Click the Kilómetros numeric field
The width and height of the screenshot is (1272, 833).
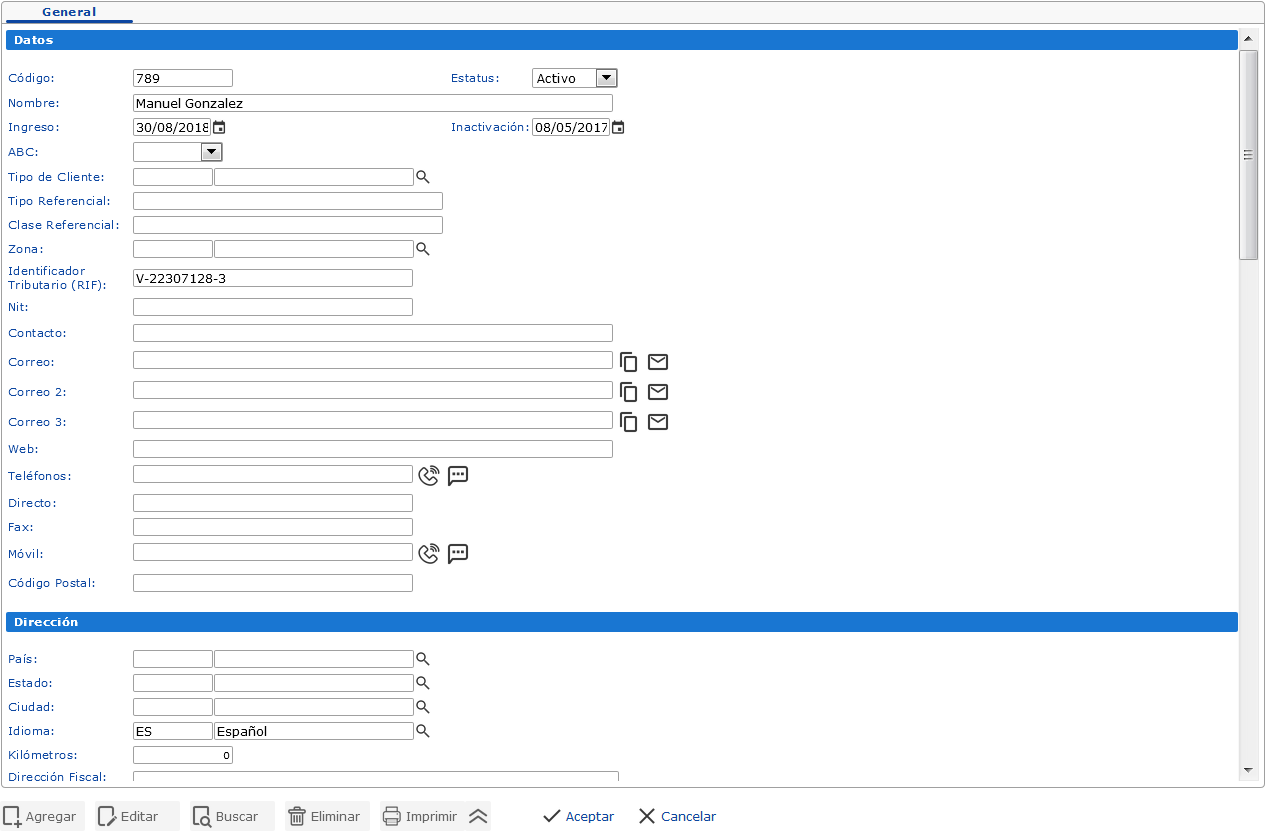pos(183,755)
